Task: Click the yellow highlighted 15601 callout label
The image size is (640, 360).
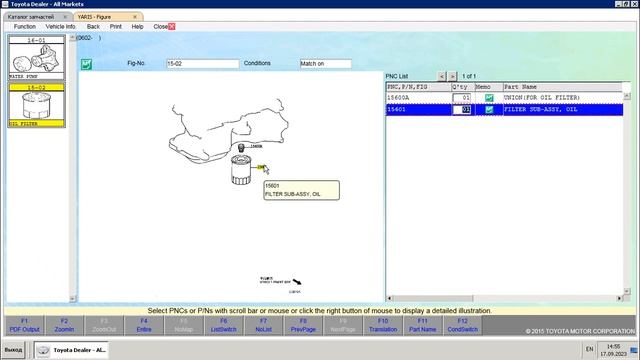Action: [x=261, y=167]
